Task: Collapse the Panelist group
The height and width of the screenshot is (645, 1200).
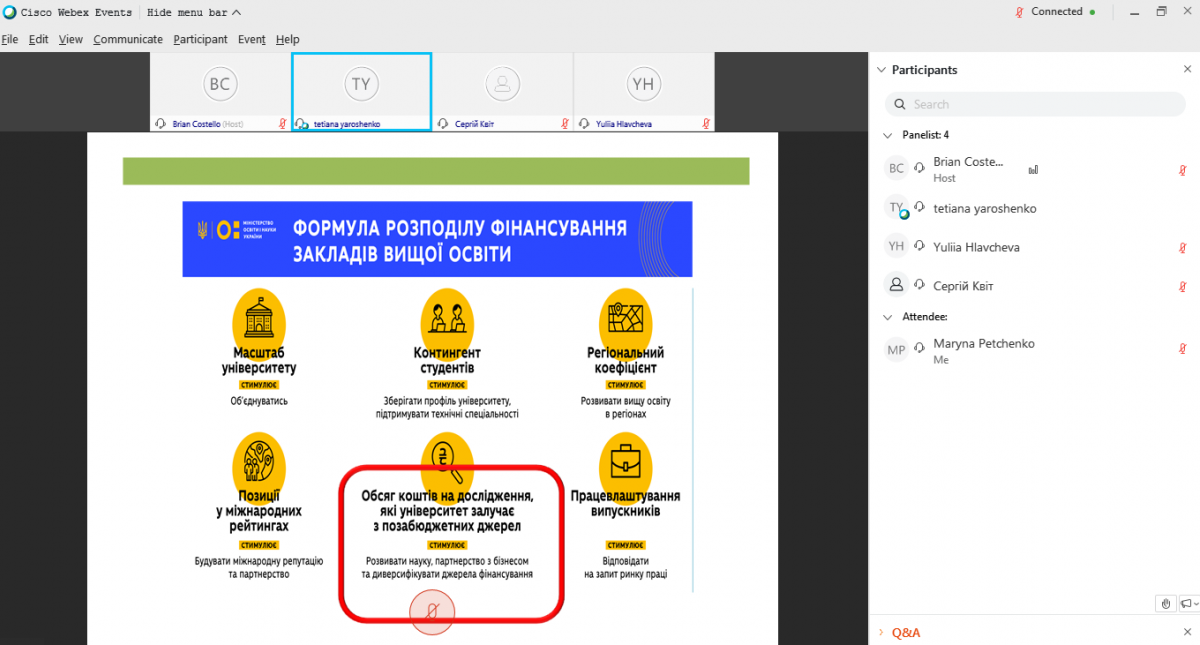Action: coord(887,135)
